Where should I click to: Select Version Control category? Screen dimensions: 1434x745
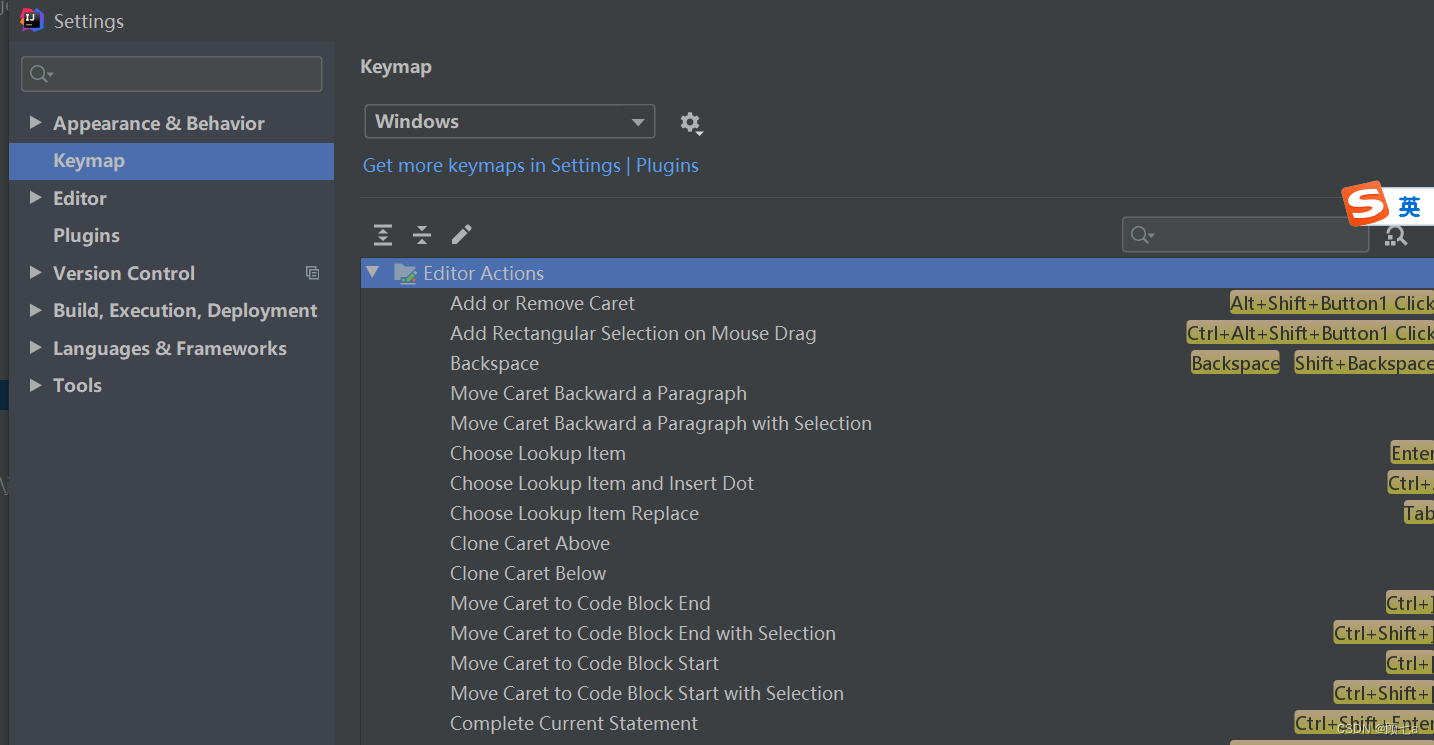tap(124, 273)
